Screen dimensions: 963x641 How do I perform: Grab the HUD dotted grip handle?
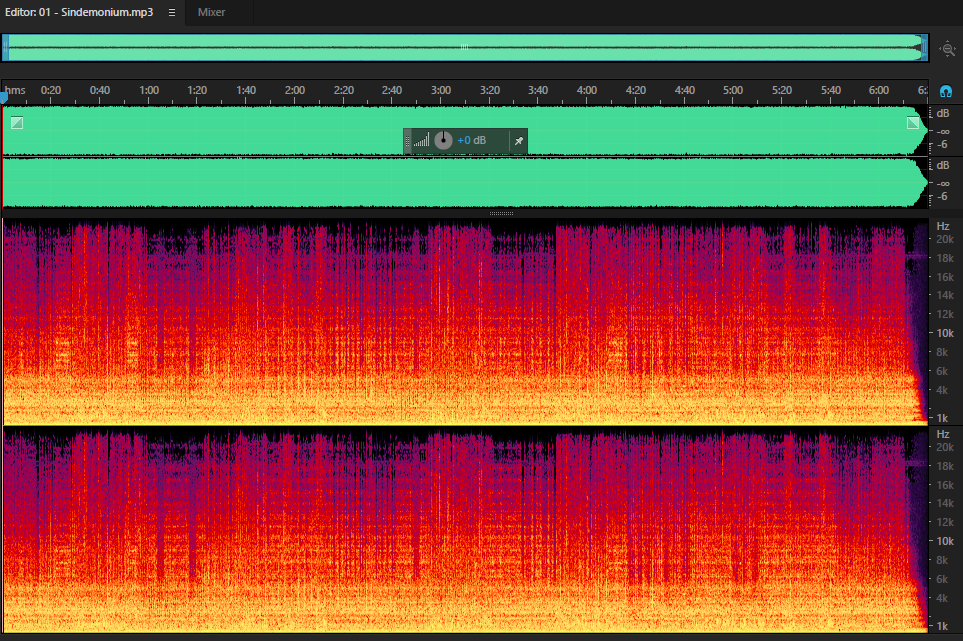[407, 141]
